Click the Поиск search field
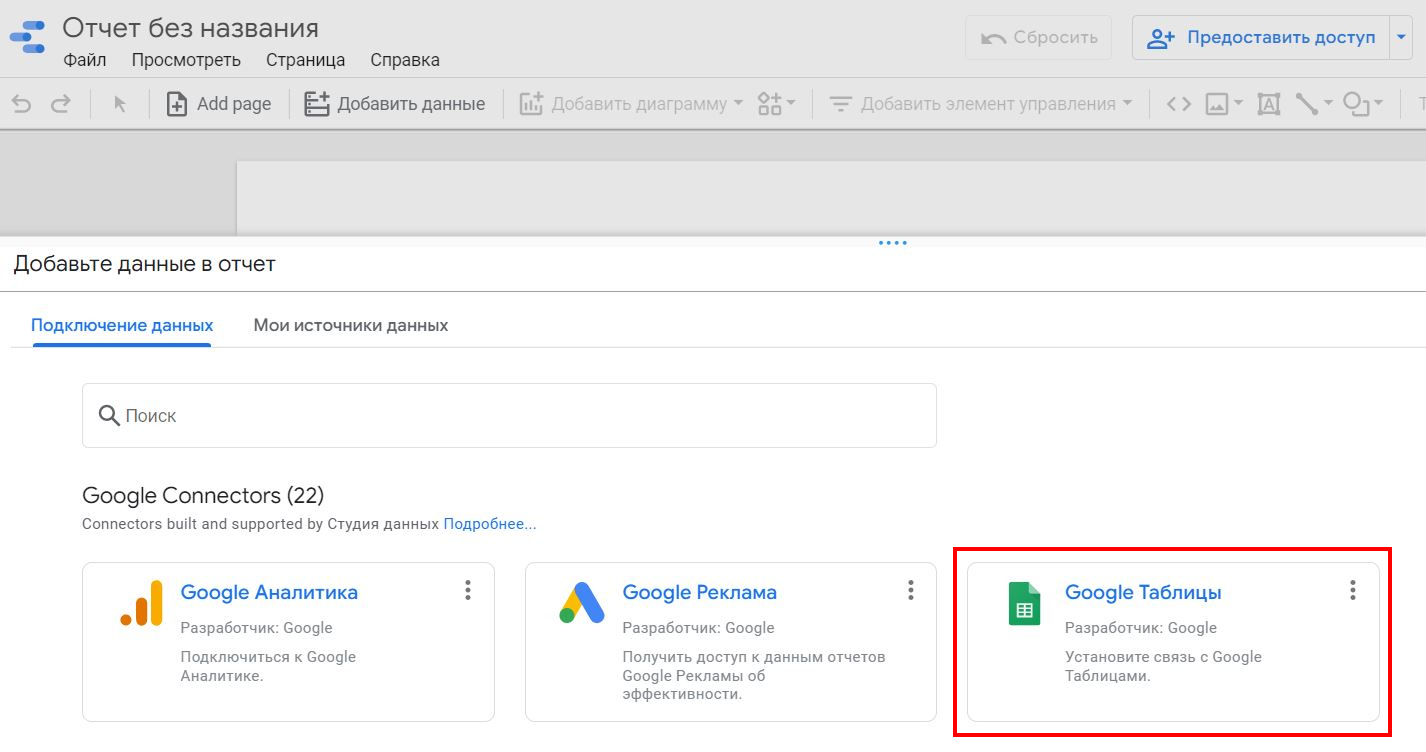Image resolution: width=1426 pixels, height=752 pixels. 509,415
